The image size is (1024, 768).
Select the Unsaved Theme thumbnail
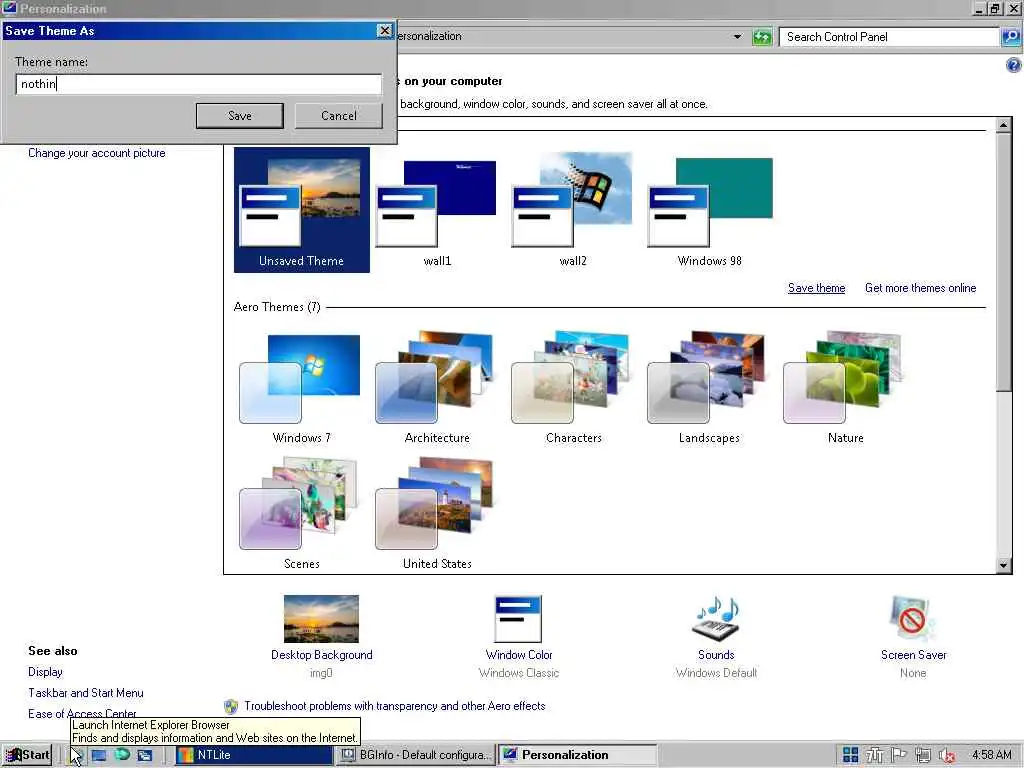pos(302,210)
